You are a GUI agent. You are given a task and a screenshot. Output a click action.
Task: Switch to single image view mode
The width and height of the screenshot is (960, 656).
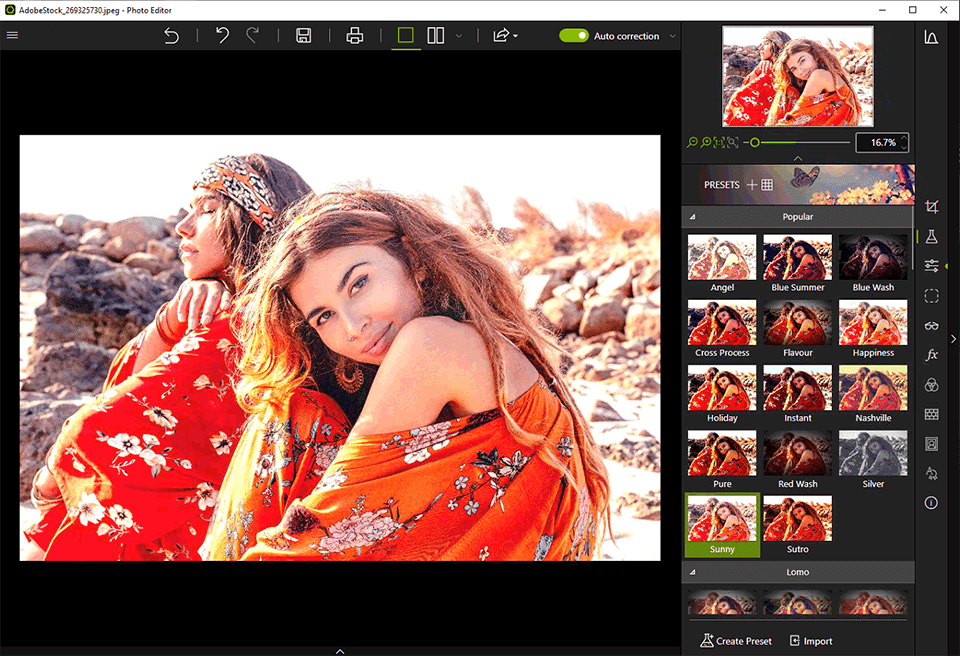405,36
